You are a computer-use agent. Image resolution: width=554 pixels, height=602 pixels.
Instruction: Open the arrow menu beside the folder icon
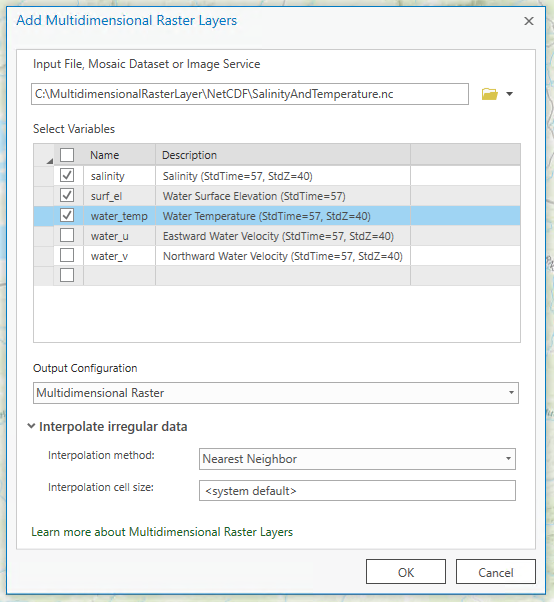point(509,94)
